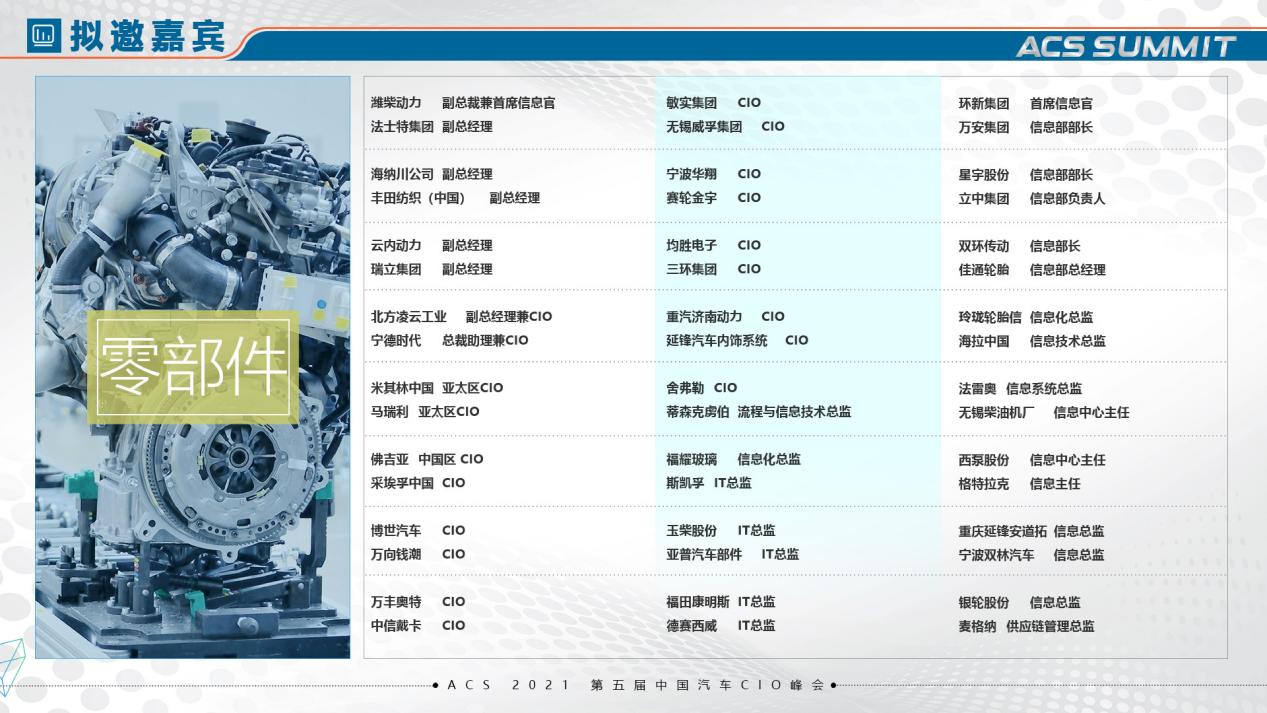Viewport: 1267px width, 713px height.
Task: Click footer text ACS 2021 第五届中国汽车CIO峰会
Action: pyautogui.click(x=635, y=686)
